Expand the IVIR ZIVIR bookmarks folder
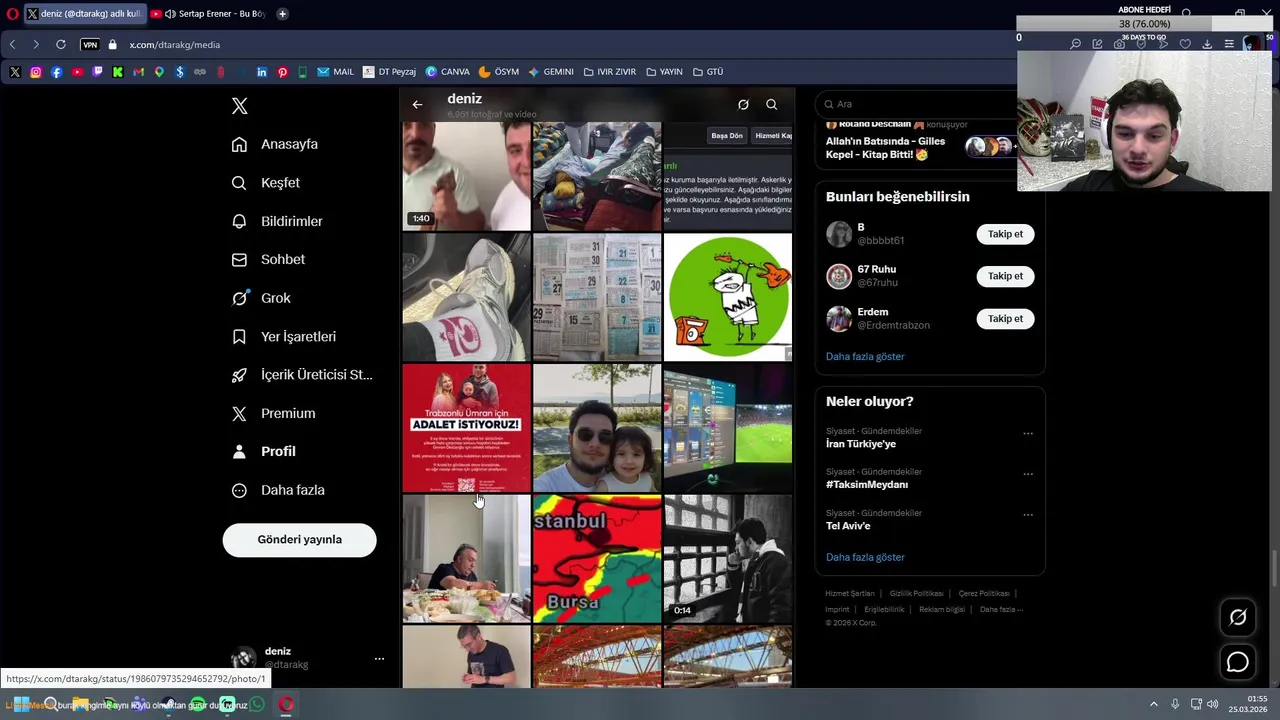The image size is (1280, 720). pyautogui.click(x=610, y=72)
